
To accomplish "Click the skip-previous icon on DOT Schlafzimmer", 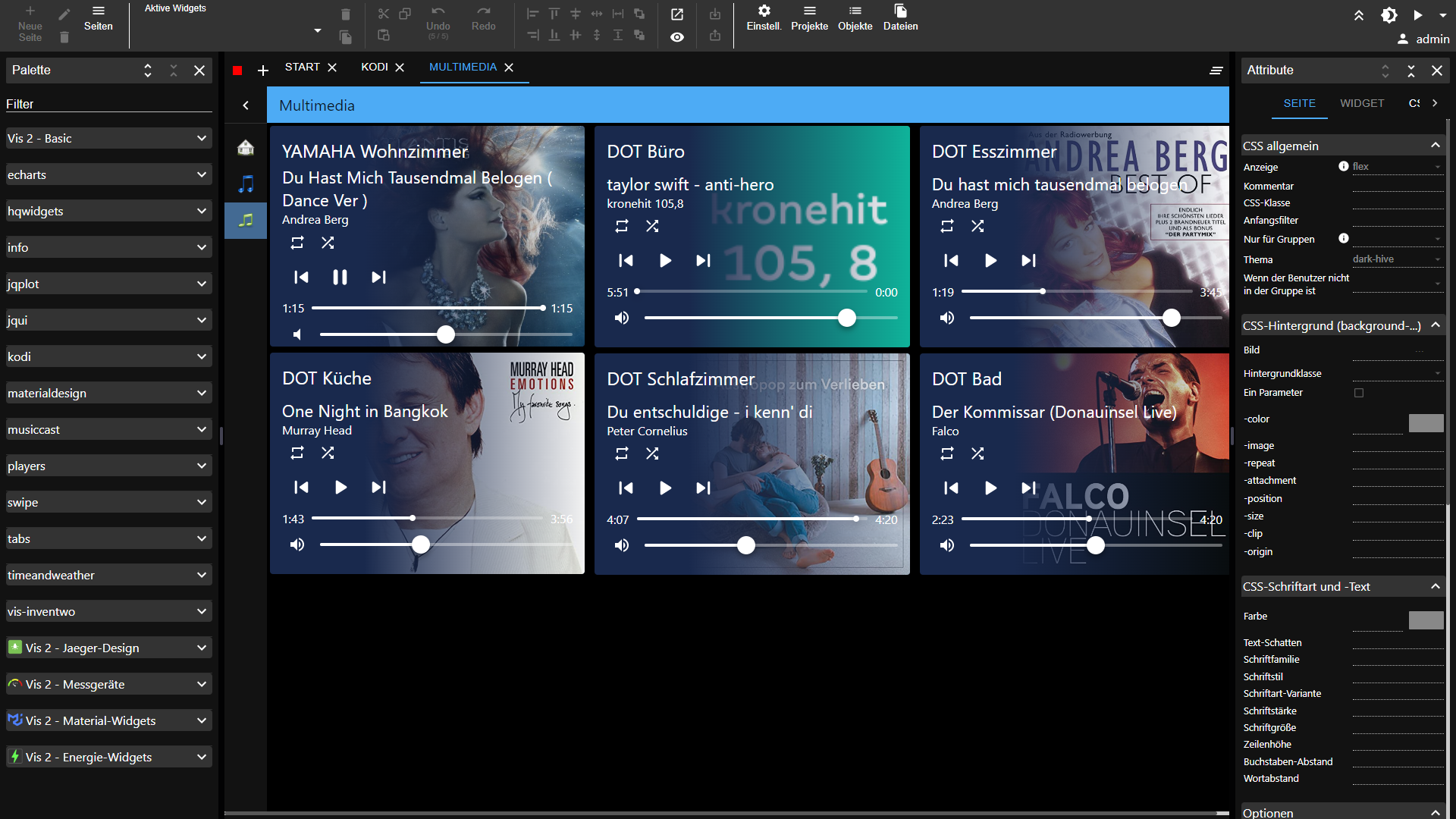I will coord(625,488).
